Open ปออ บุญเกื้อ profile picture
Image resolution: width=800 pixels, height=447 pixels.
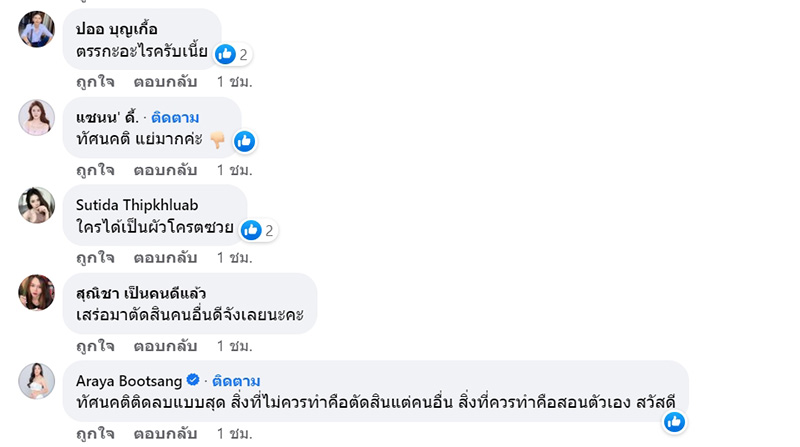pyautogui.click(x=36, y=29)
